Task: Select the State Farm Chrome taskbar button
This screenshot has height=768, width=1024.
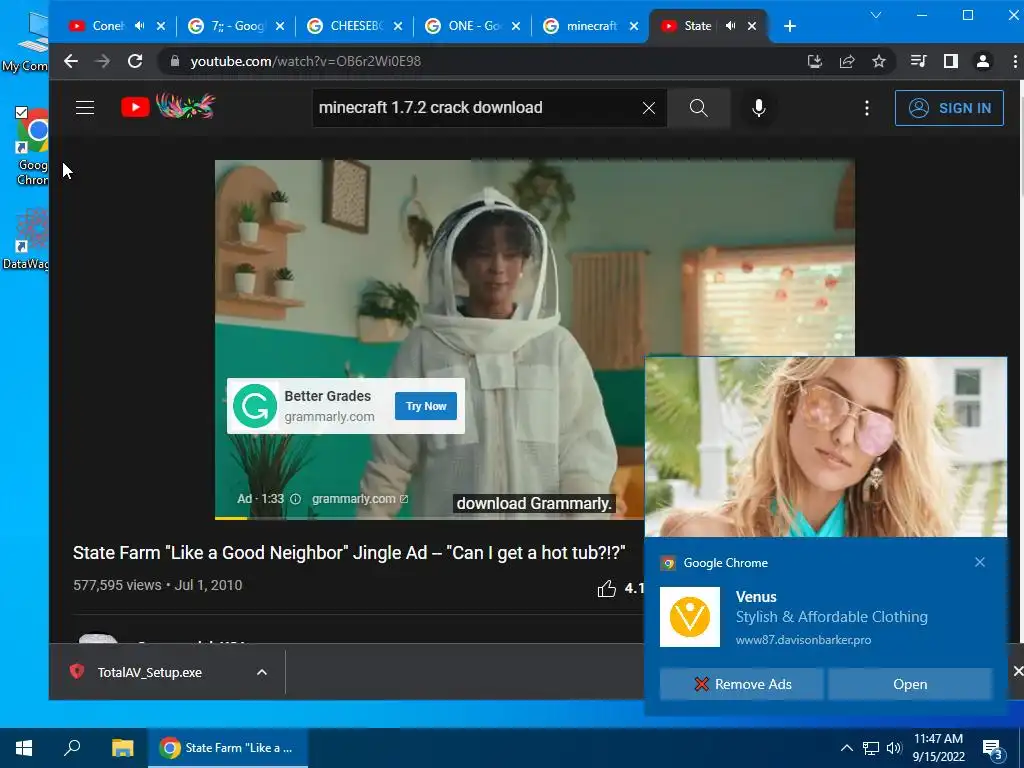Action: (228, 748)
